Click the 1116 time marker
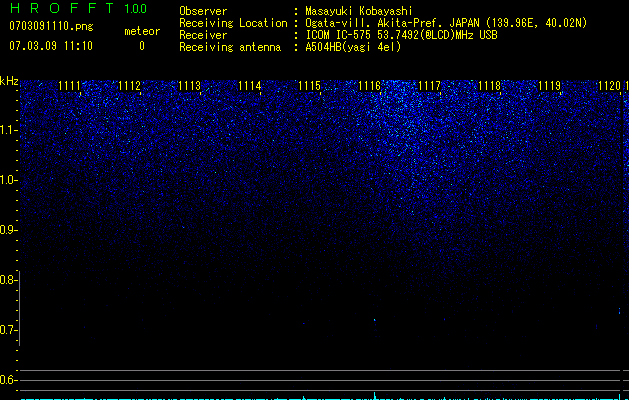 tap(369, 86)
